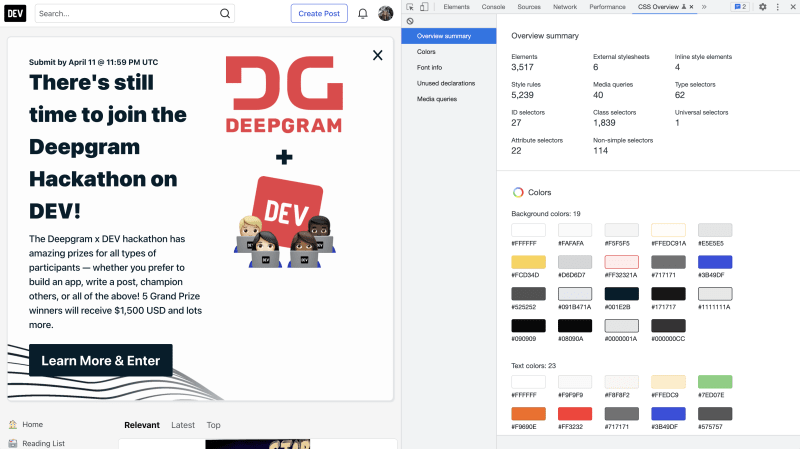Click background swatch #3B49DF

click(x=715, y=262)
